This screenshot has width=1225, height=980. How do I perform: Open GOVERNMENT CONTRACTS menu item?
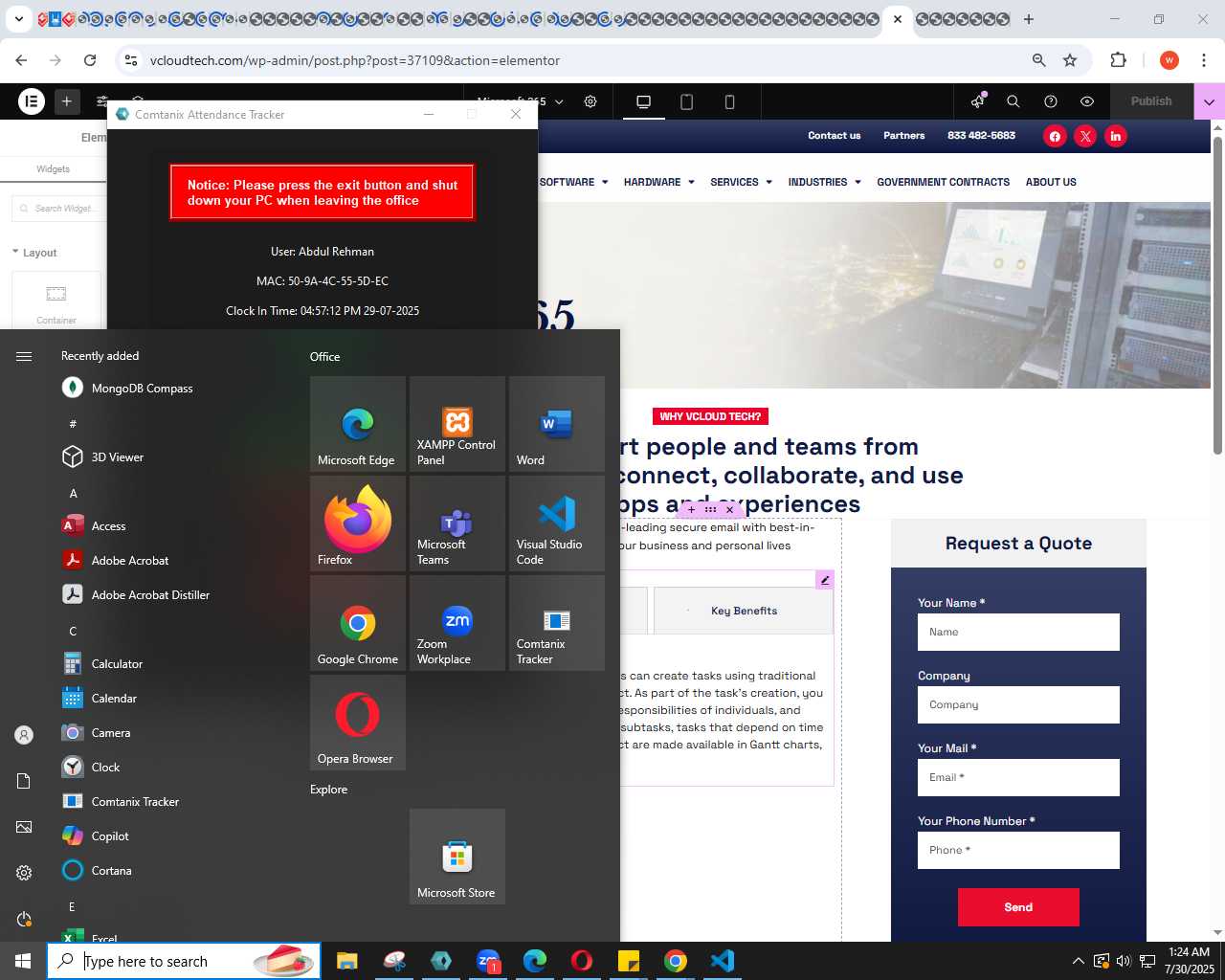tap(943, 182)
